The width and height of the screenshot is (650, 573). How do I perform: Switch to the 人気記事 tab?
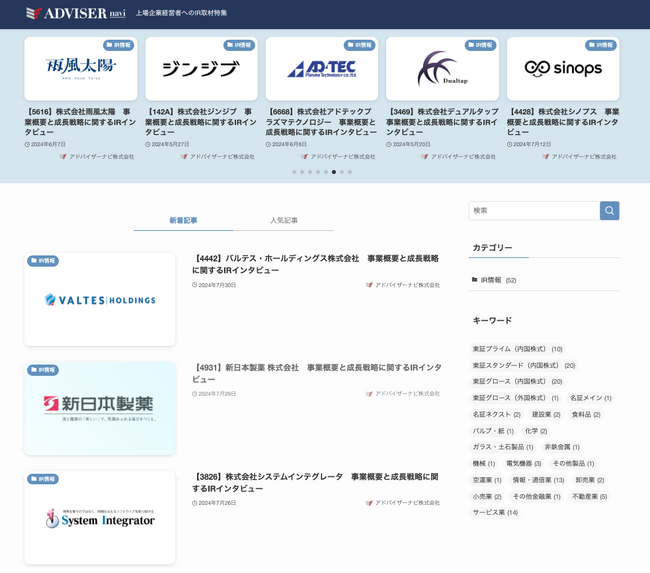(x=284, y=220)
